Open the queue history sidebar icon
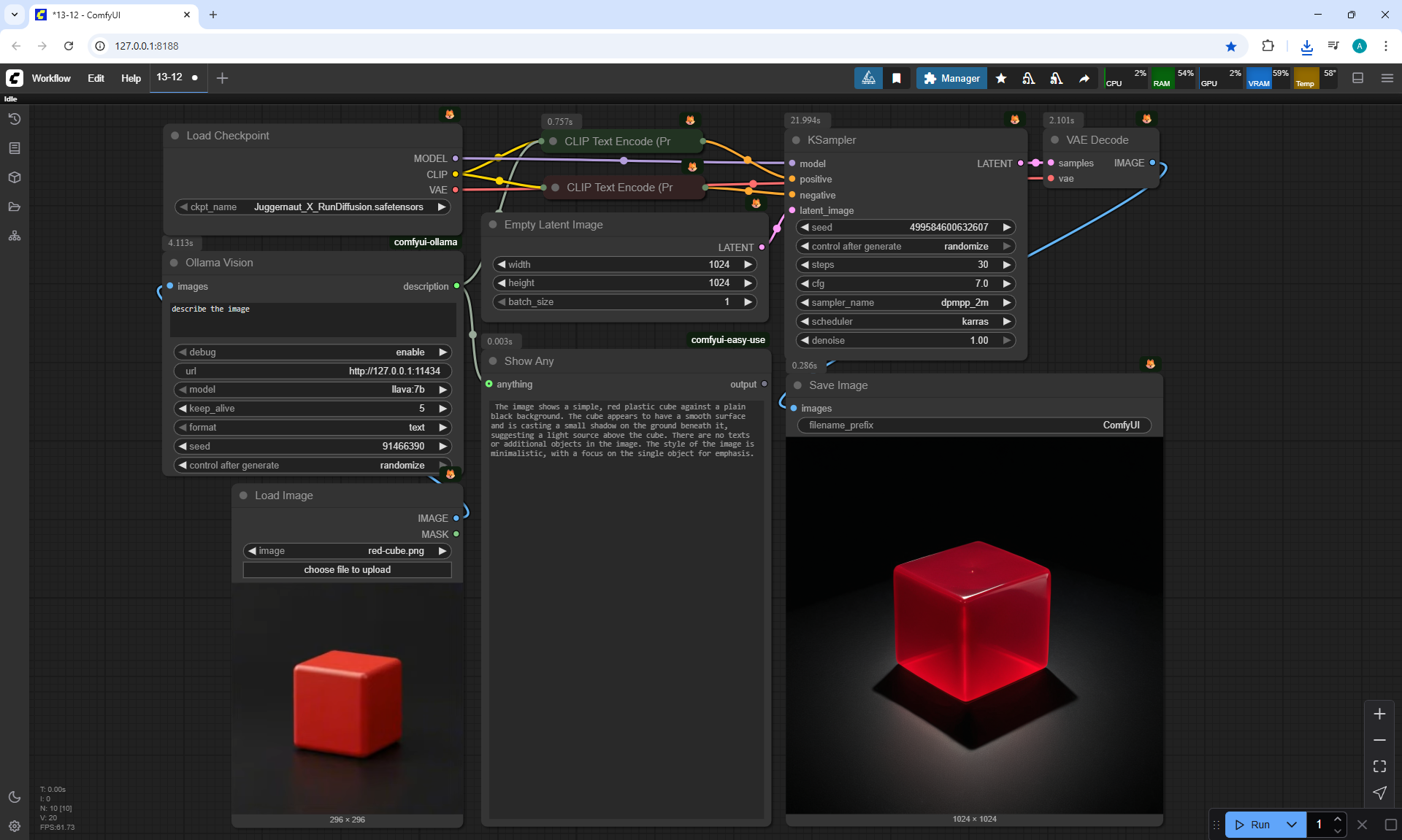Screen dimensions: 1402x840 [14, 119]
